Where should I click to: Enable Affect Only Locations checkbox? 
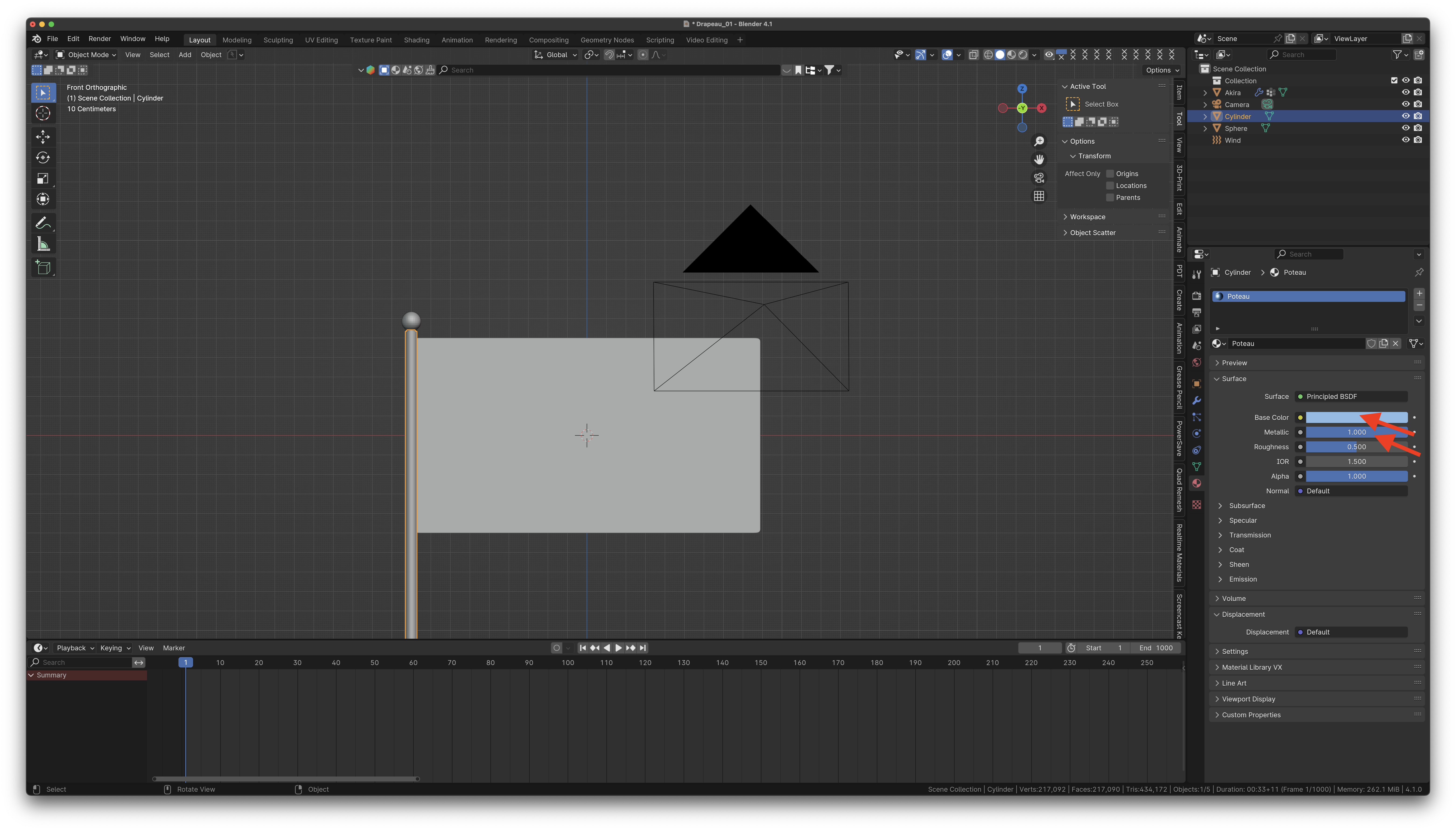pyautogui.click(x=1110, y=186)
